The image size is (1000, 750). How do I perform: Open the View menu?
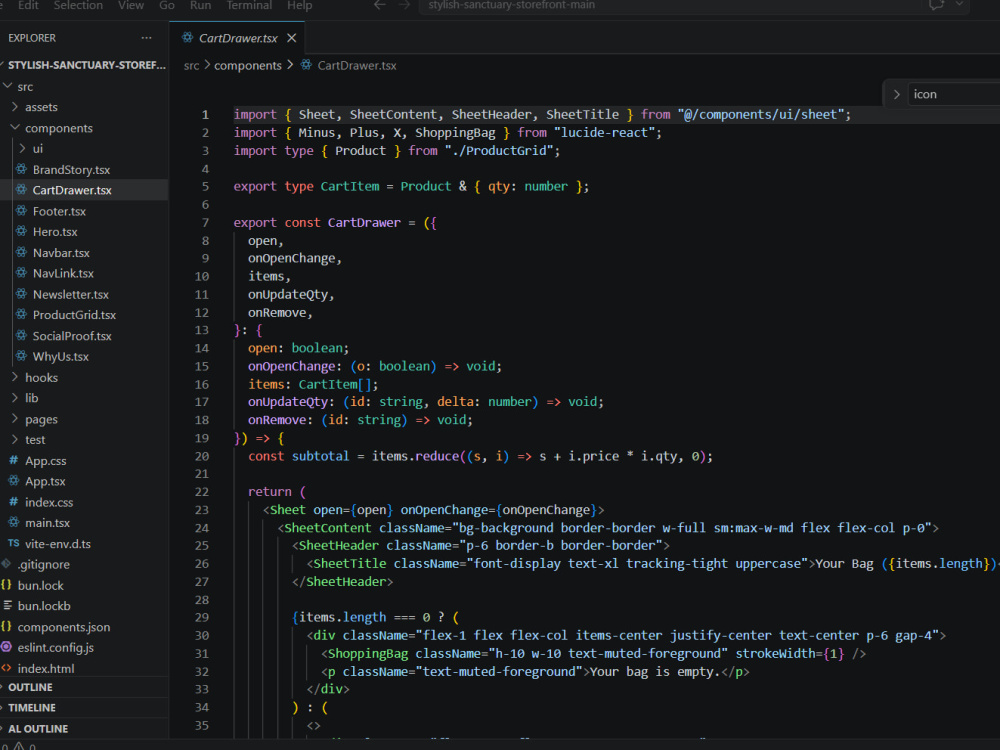pos(131,5)
